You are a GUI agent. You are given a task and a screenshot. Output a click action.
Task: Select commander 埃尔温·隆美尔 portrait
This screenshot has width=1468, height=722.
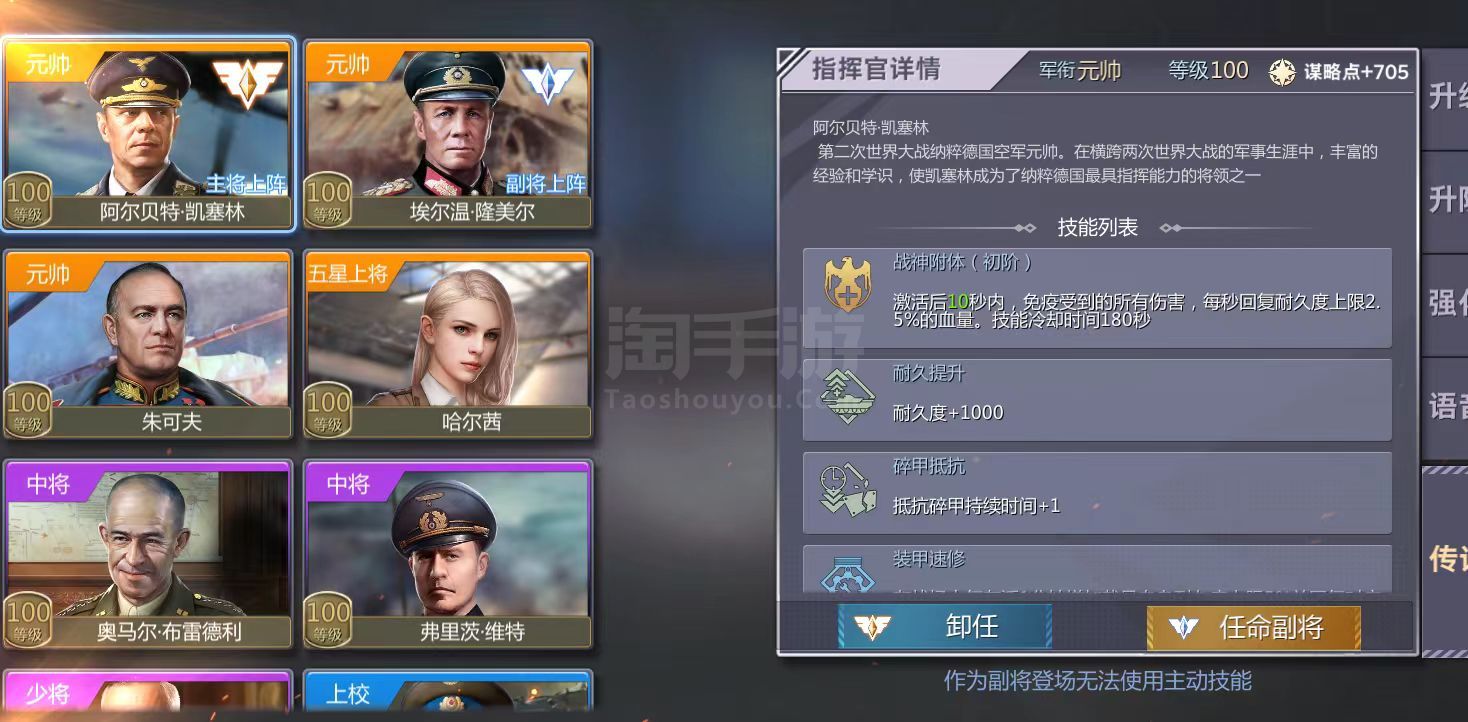[x=447, y=134]
